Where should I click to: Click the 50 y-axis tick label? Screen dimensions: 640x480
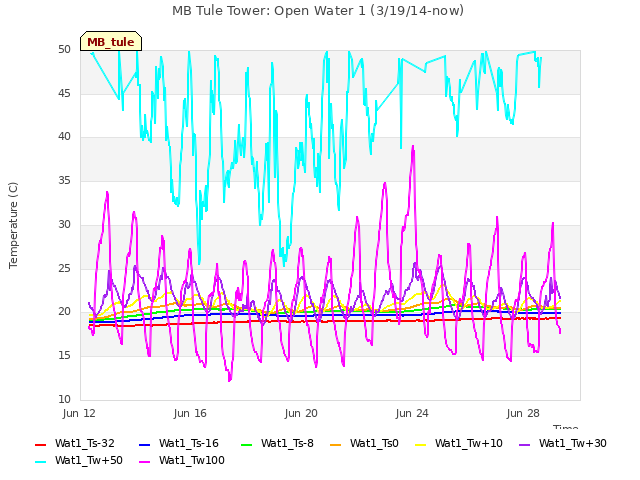(x=64, y=49)
